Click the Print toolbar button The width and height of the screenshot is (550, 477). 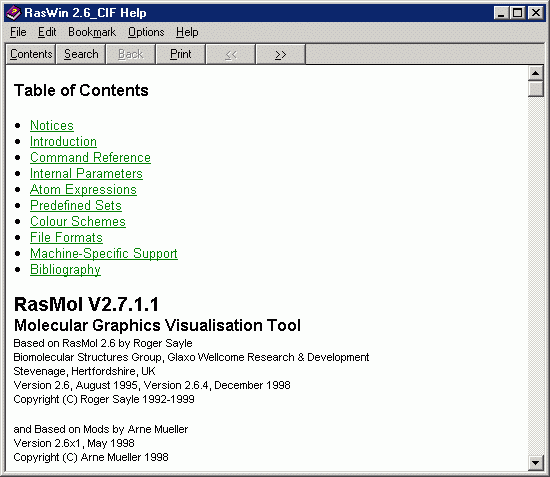pyautogui.click(x=181, y=54)
